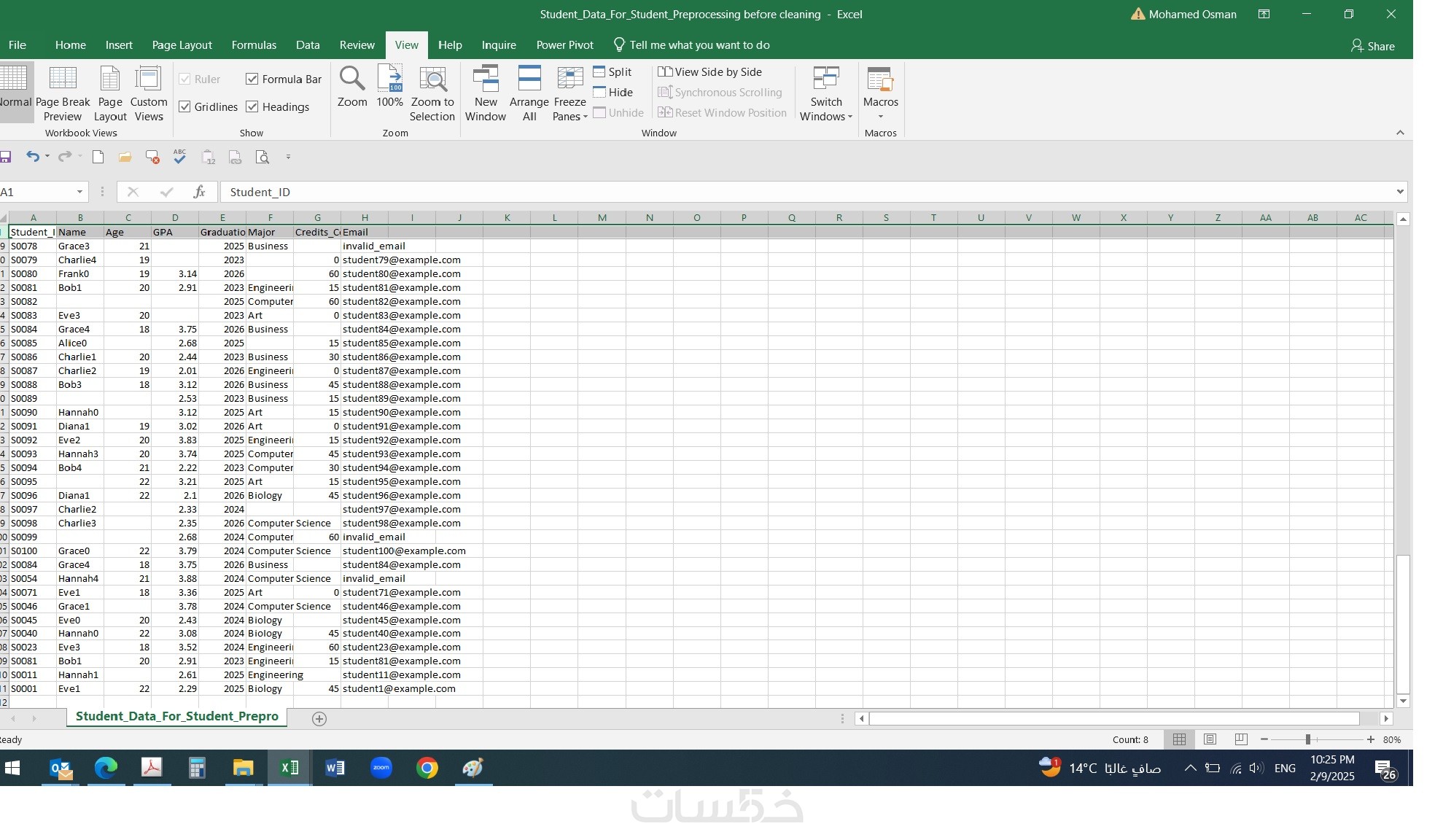
Task: Open the Formulas ribbon tab
Action: pyautogui.click(x=254, y=44)
